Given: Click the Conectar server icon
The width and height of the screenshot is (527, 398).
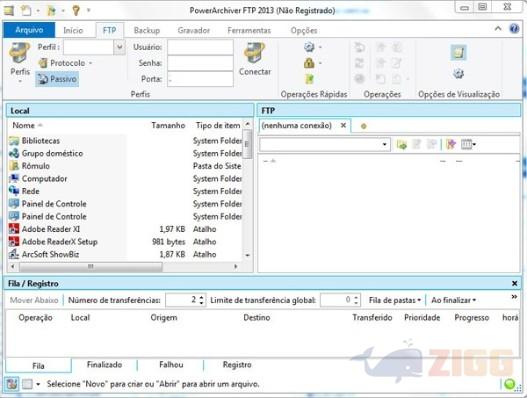Looking at the screenshot, I should 254,53.
